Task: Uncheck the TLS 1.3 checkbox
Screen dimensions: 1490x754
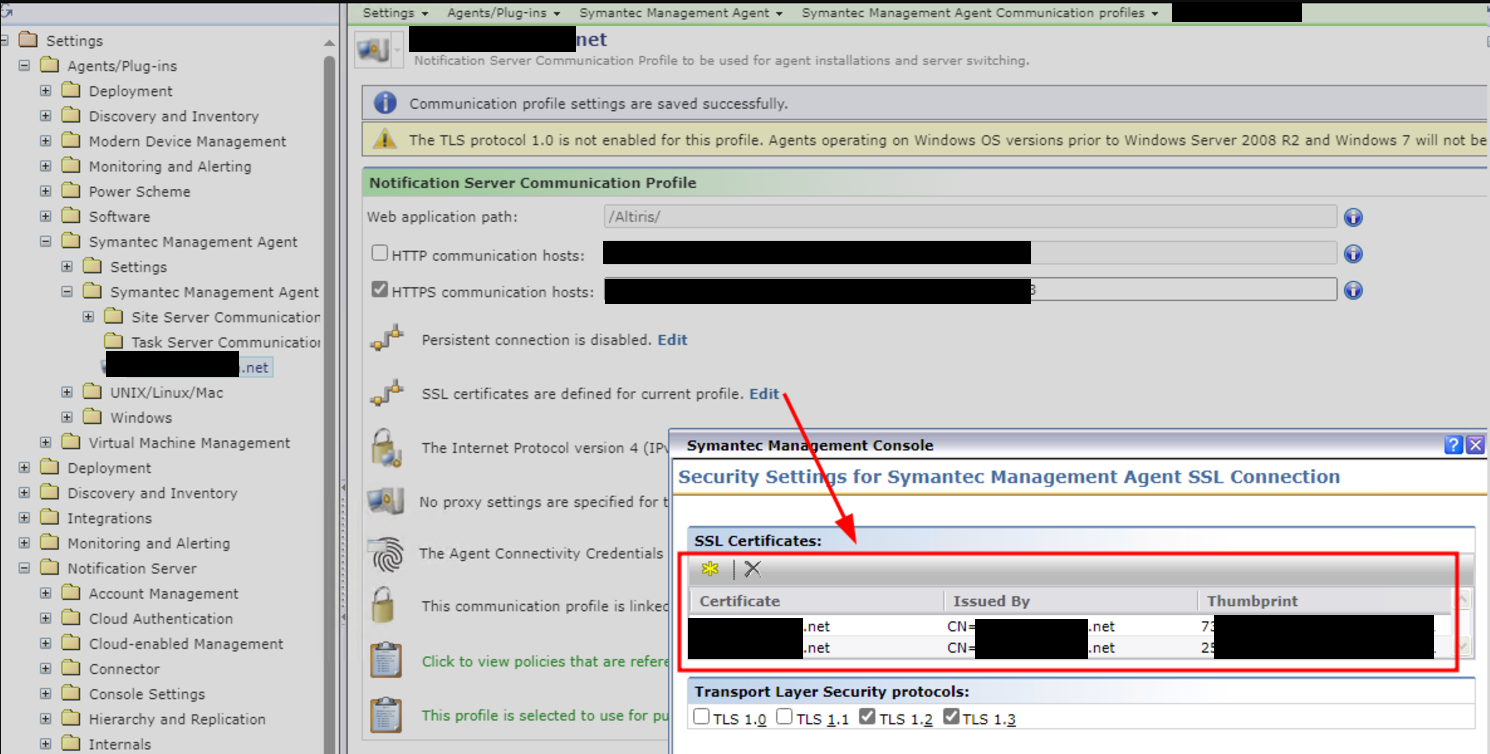Action: click(x=951, y=717)
